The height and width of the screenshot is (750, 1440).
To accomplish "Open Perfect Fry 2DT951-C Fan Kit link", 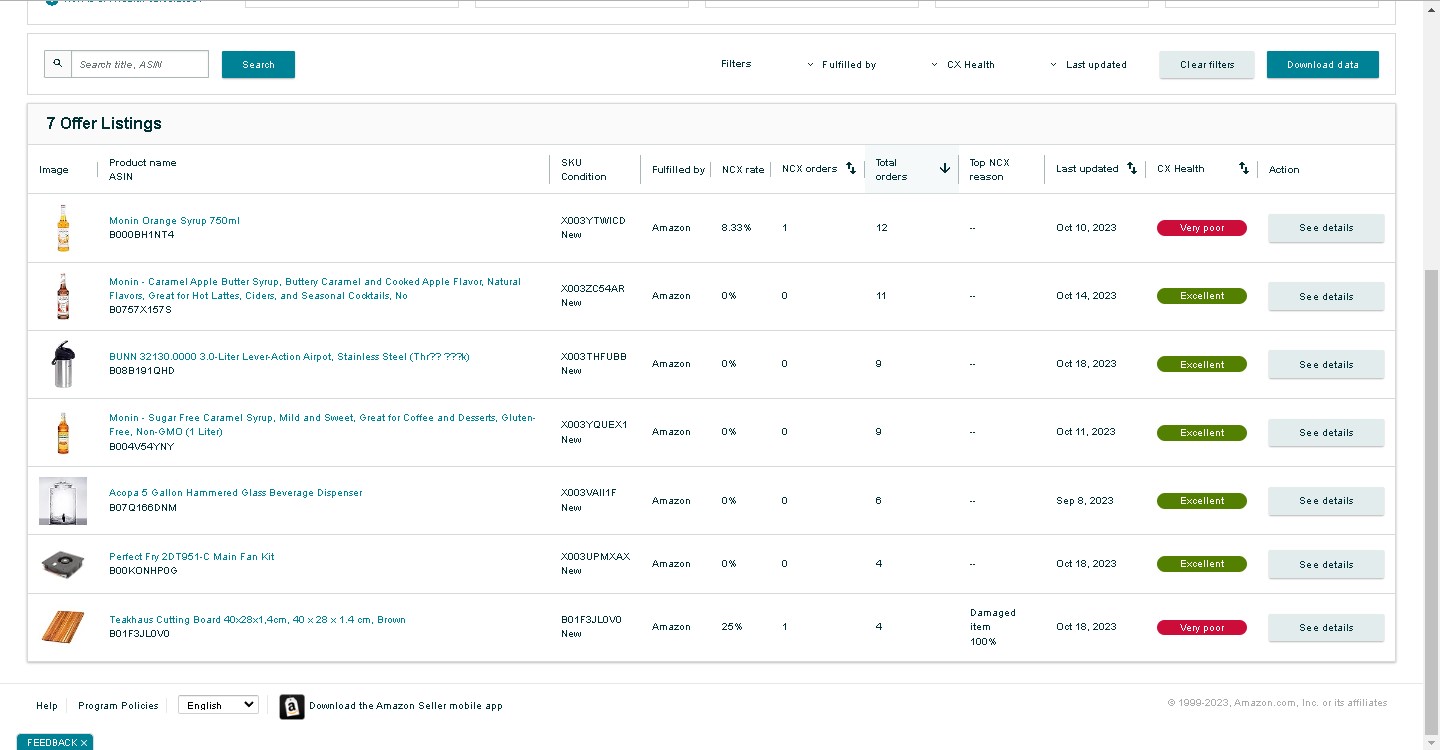I will (192, 557).
